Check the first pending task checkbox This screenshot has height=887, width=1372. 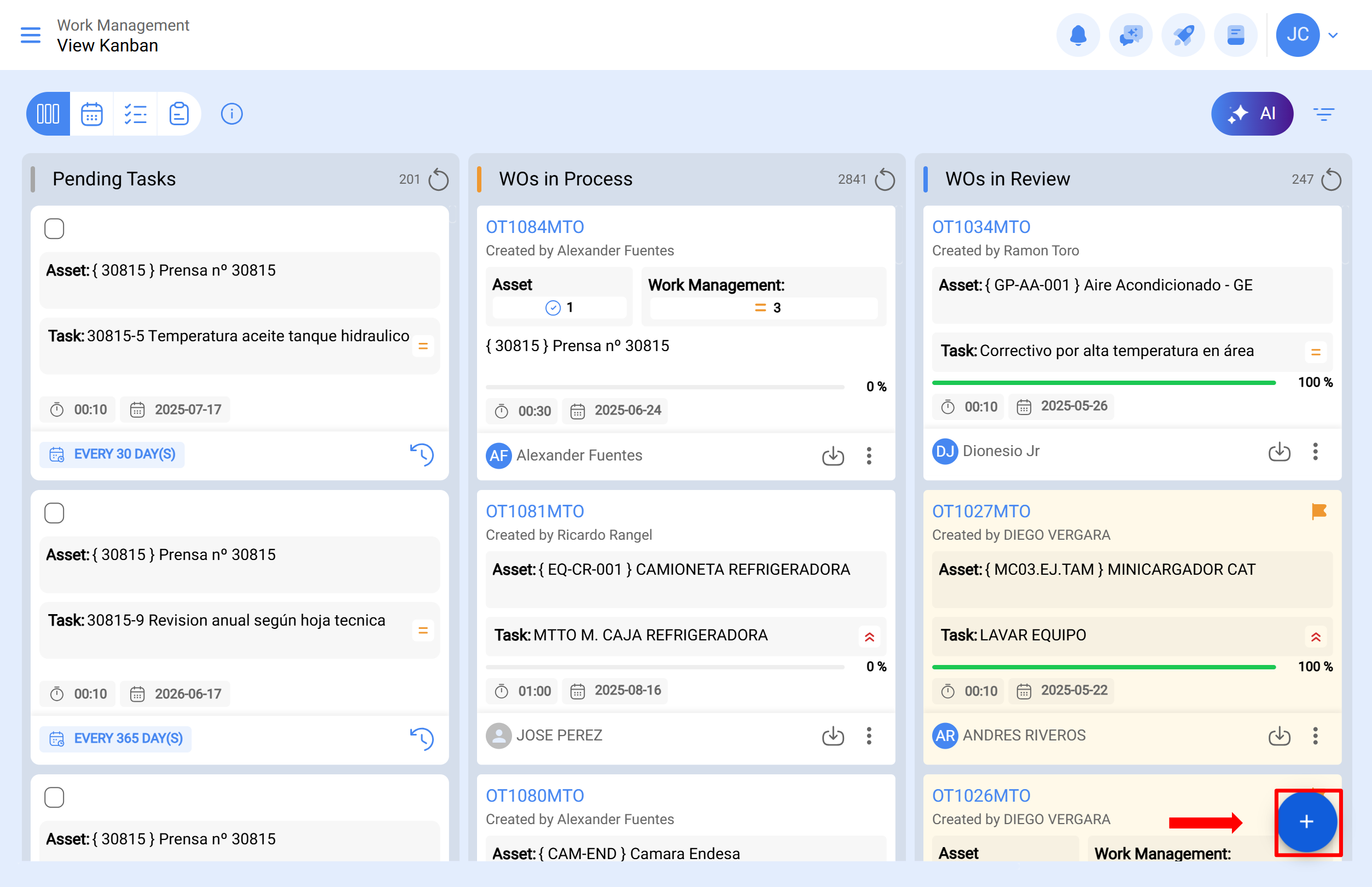pyautogui.click(x=54, y=229)
